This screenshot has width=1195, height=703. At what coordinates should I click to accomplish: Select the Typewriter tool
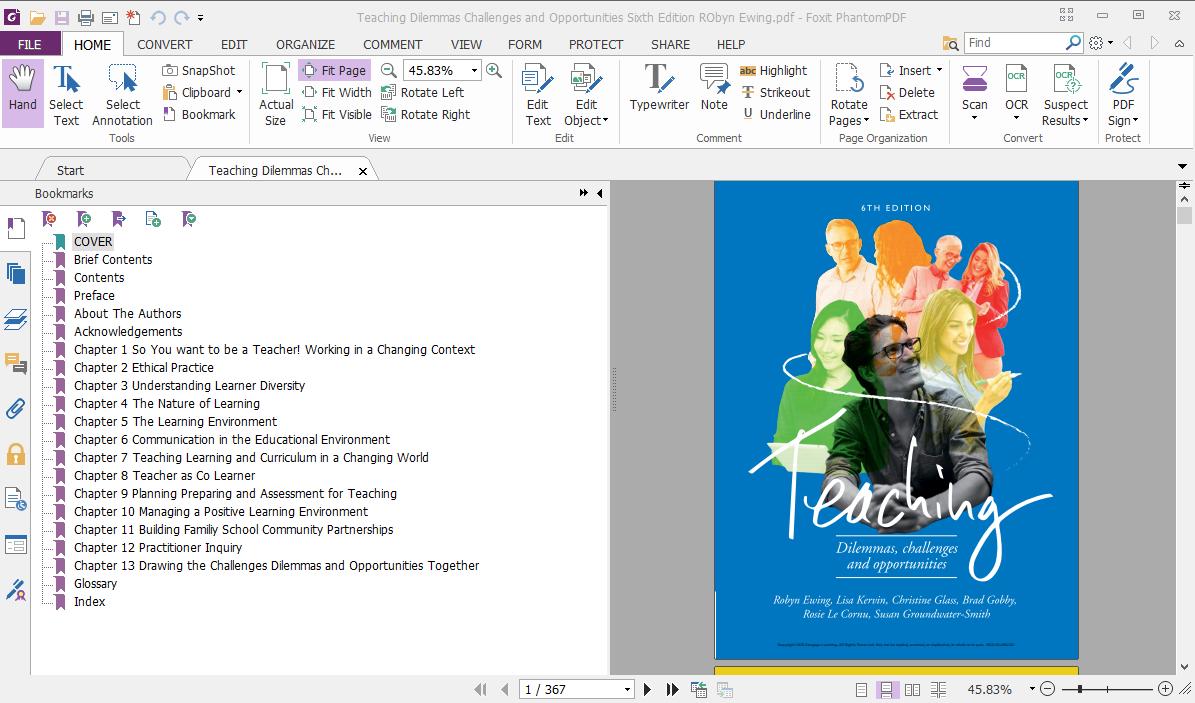click(658, 88)
